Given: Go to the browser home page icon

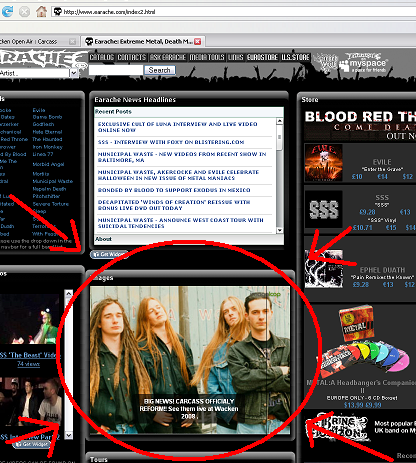Looking at the screenshot, I should pyautogui.click(x=41, y=12).
